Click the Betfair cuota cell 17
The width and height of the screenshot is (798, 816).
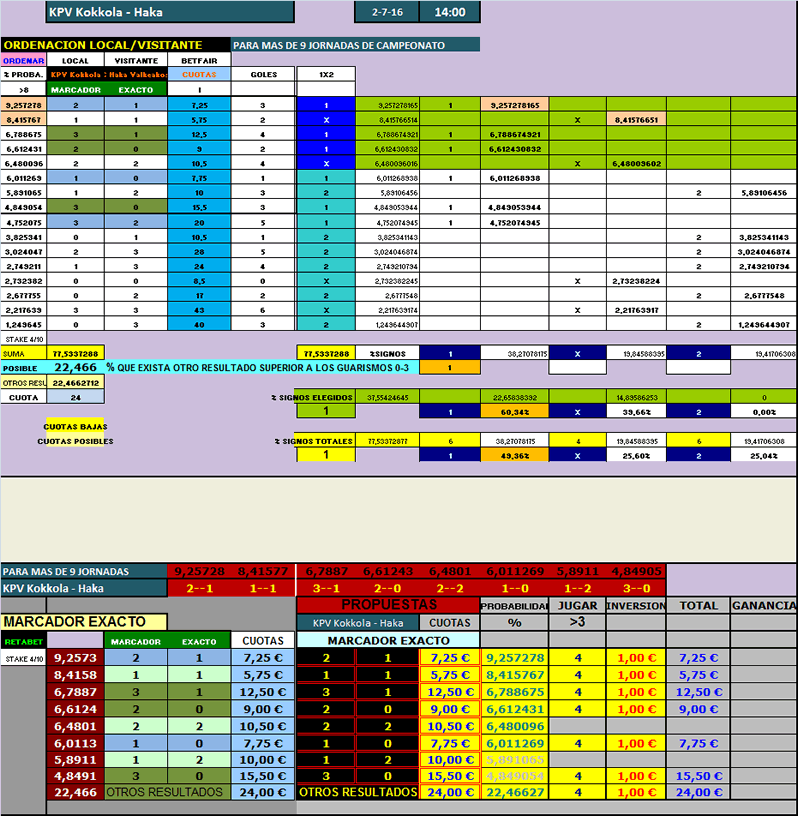199,296
